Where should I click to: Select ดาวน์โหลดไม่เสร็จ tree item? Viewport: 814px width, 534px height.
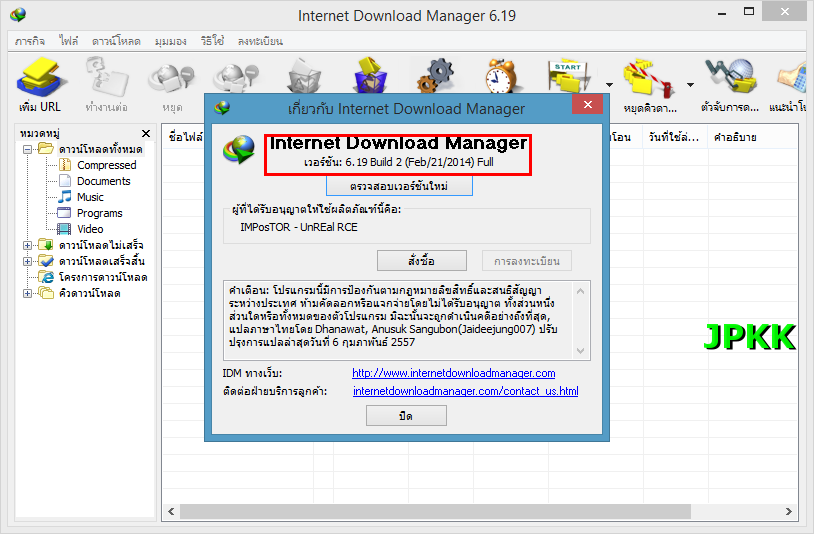(101, 245)
